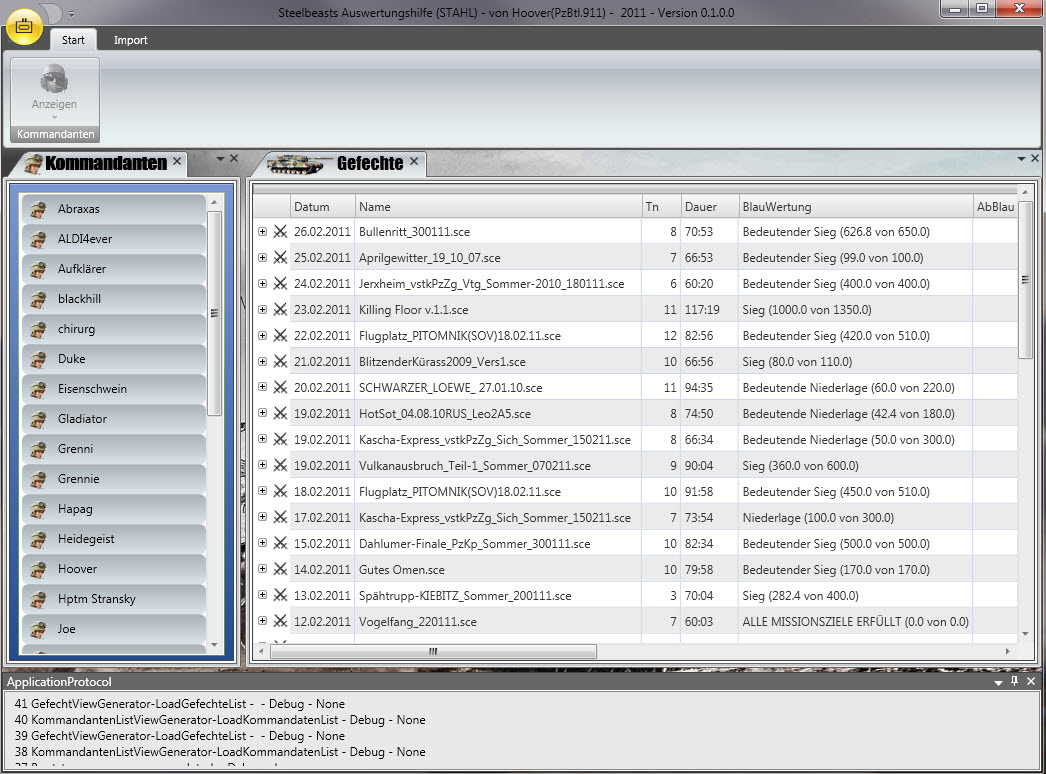This screenshot has height=774, width=1046.
Task: Expand the Aprilgewitter_19_10_07.sce row
Action: pos(263,258)
